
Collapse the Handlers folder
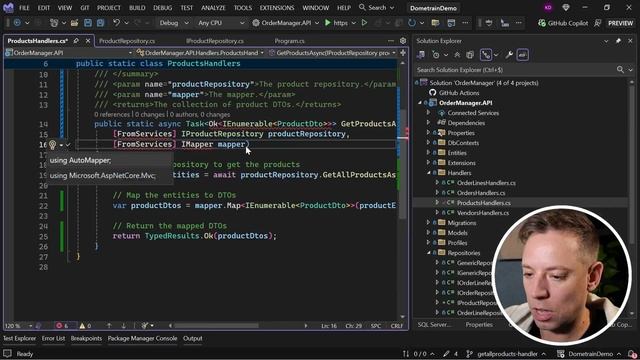pyautogui.click(x=429, y=173)
